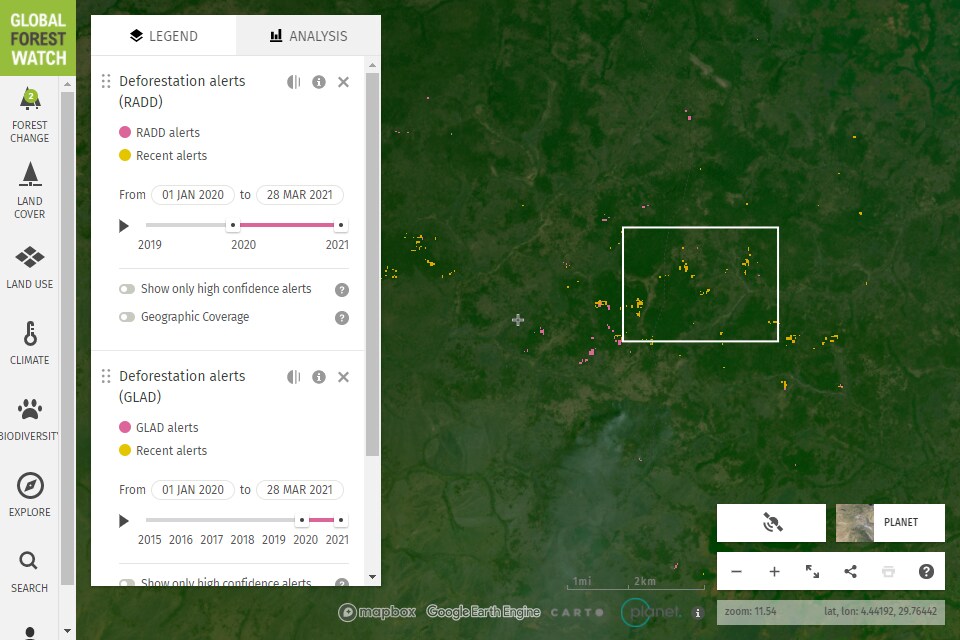Remove the RADD deforestation alerts layer
The height and width of the screenshot is (640, 960).
point(343,82)
